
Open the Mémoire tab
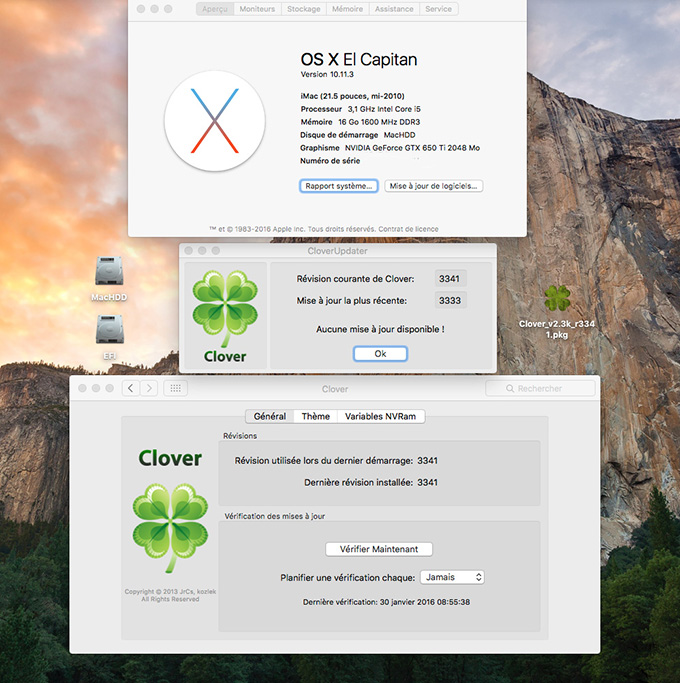pyautogui.click(x=348, y=9)
